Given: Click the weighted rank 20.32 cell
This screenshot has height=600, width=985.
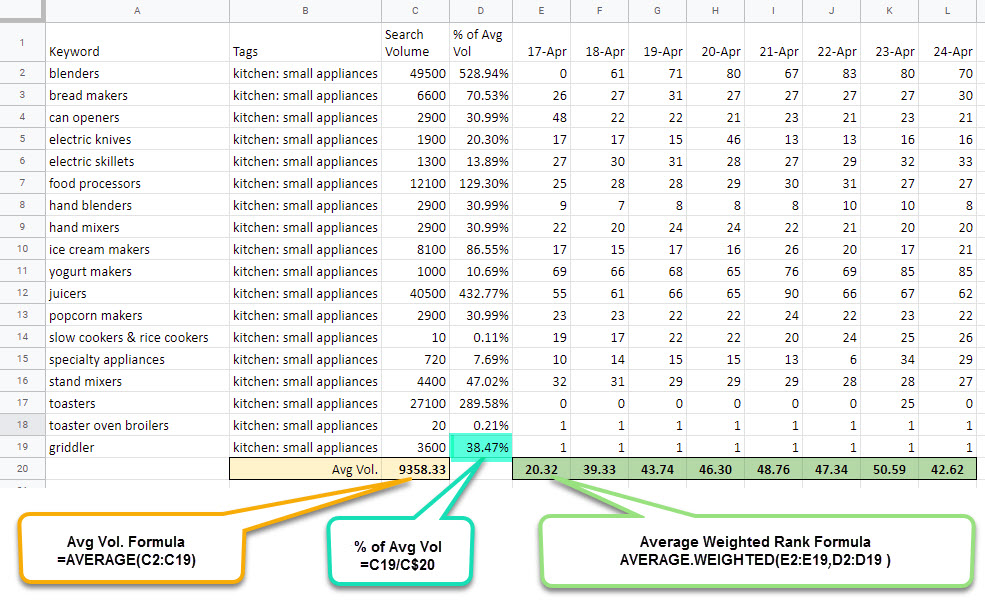Looking at the screenshot, I should coord(544,470).
